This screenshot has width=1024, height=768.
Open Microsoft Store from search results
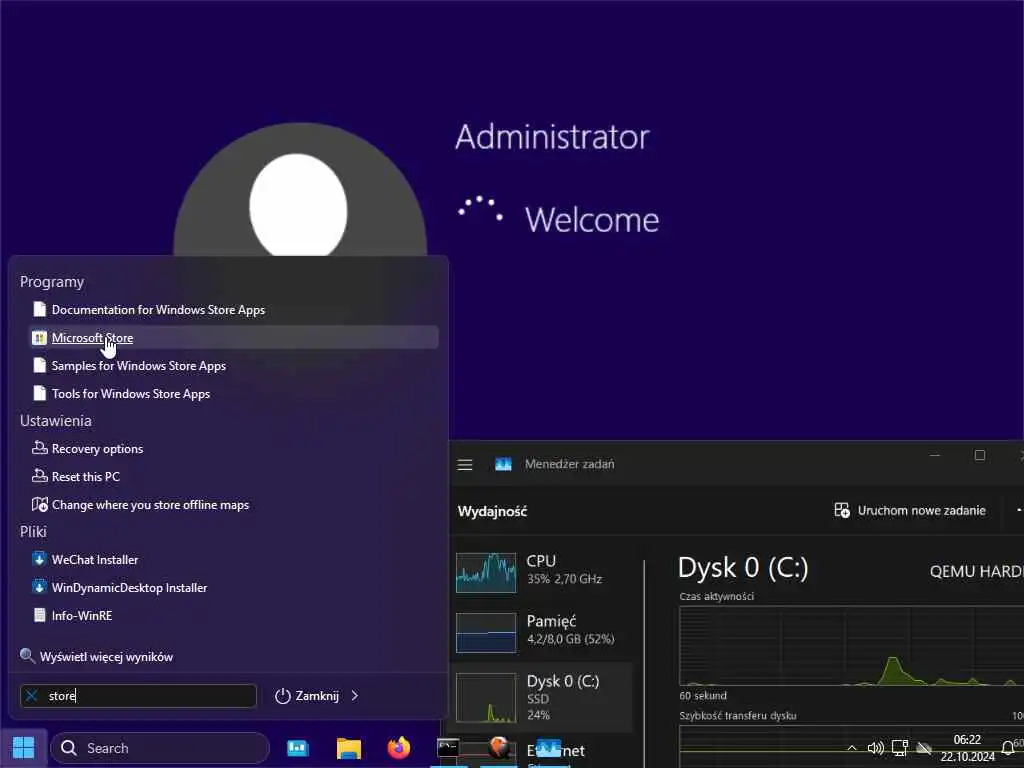[x=234, y=338]
